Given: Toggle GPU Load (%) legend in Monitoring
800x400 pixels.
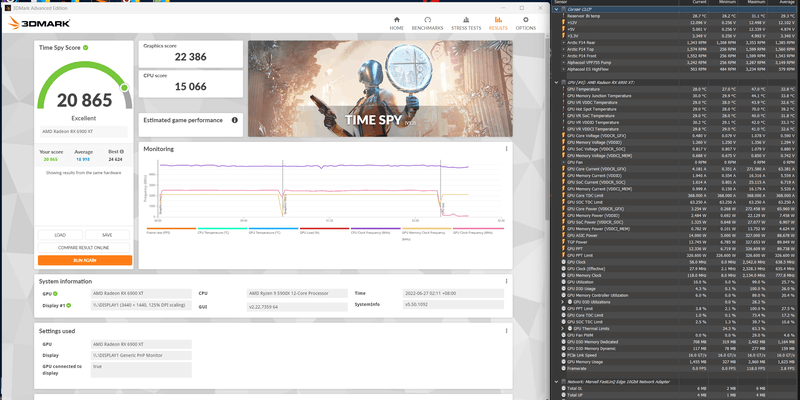Looking at the screenshot, I should coord(324,231).
